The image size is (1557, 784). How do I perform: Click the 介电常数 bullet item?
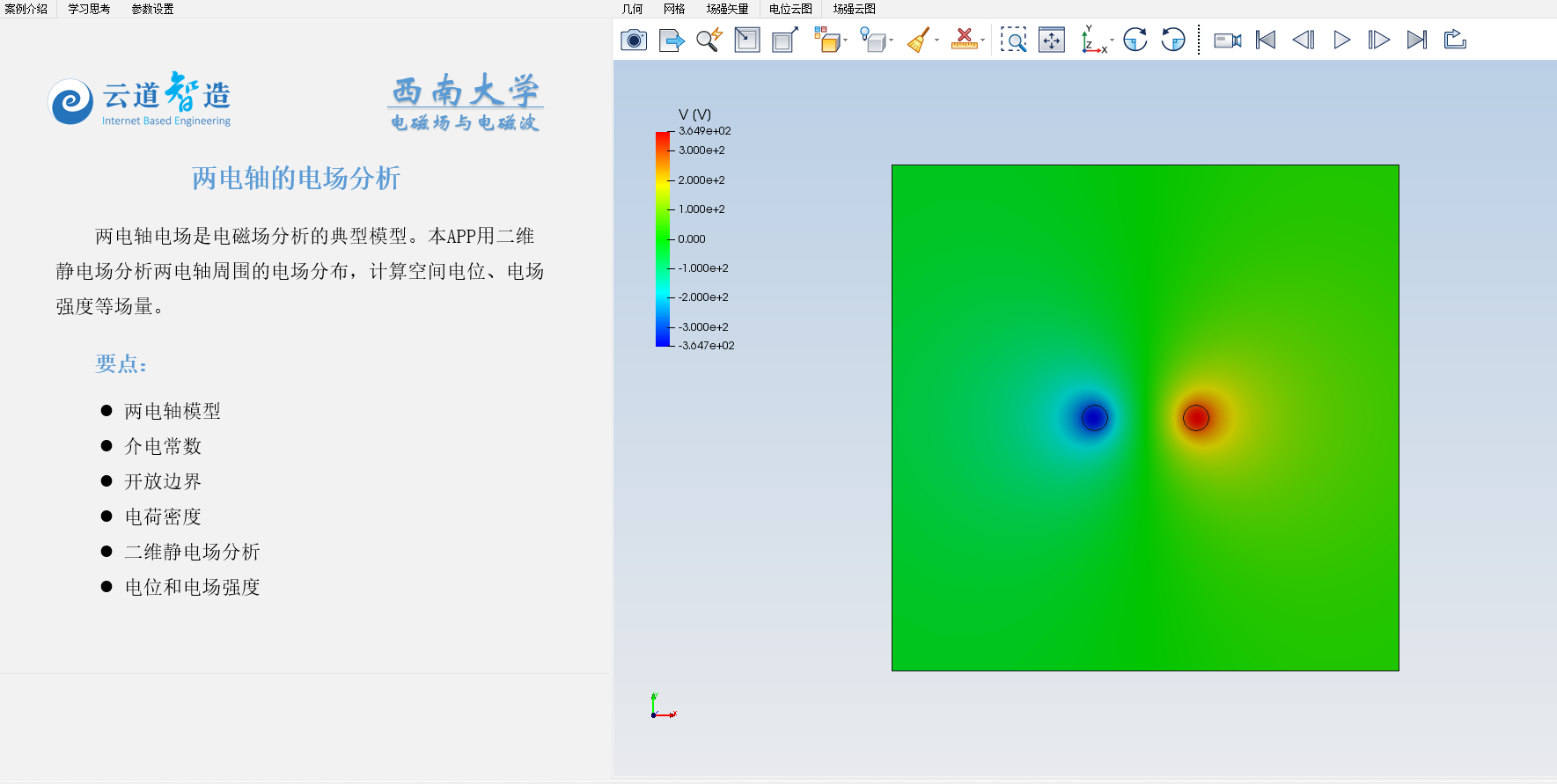coord(163,446)
